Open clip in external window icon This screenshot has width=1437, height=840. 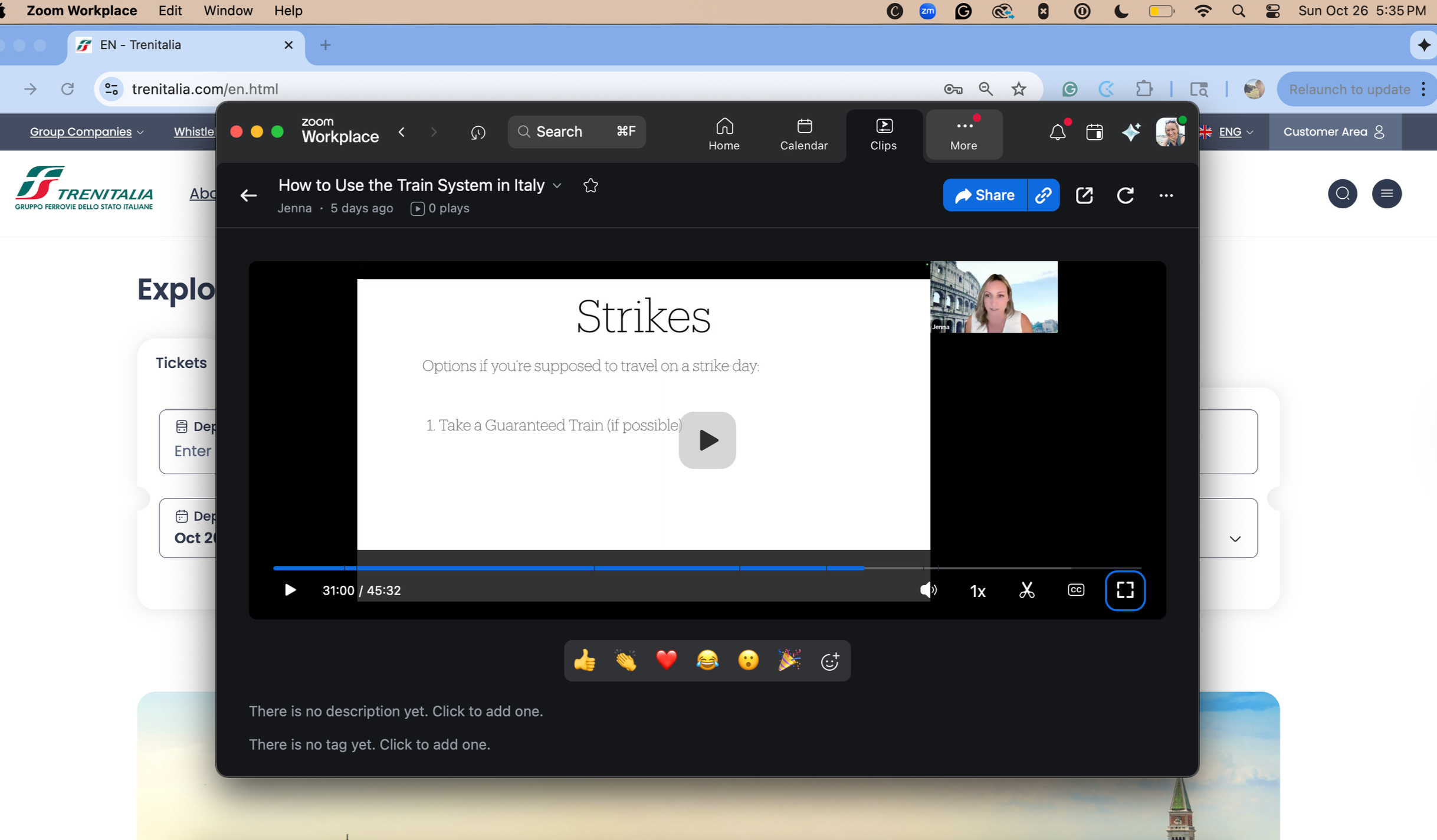pos(1084,195)
